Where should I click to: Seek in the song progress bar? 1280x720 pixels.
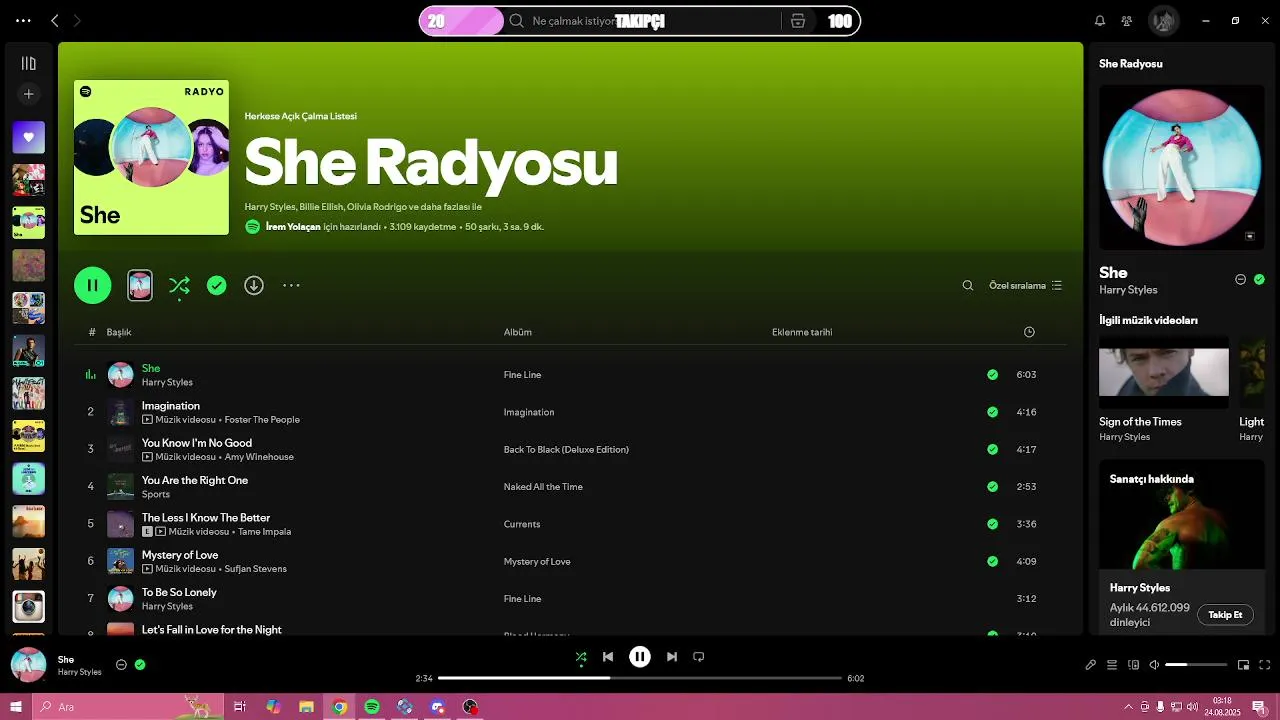(640, 678)
